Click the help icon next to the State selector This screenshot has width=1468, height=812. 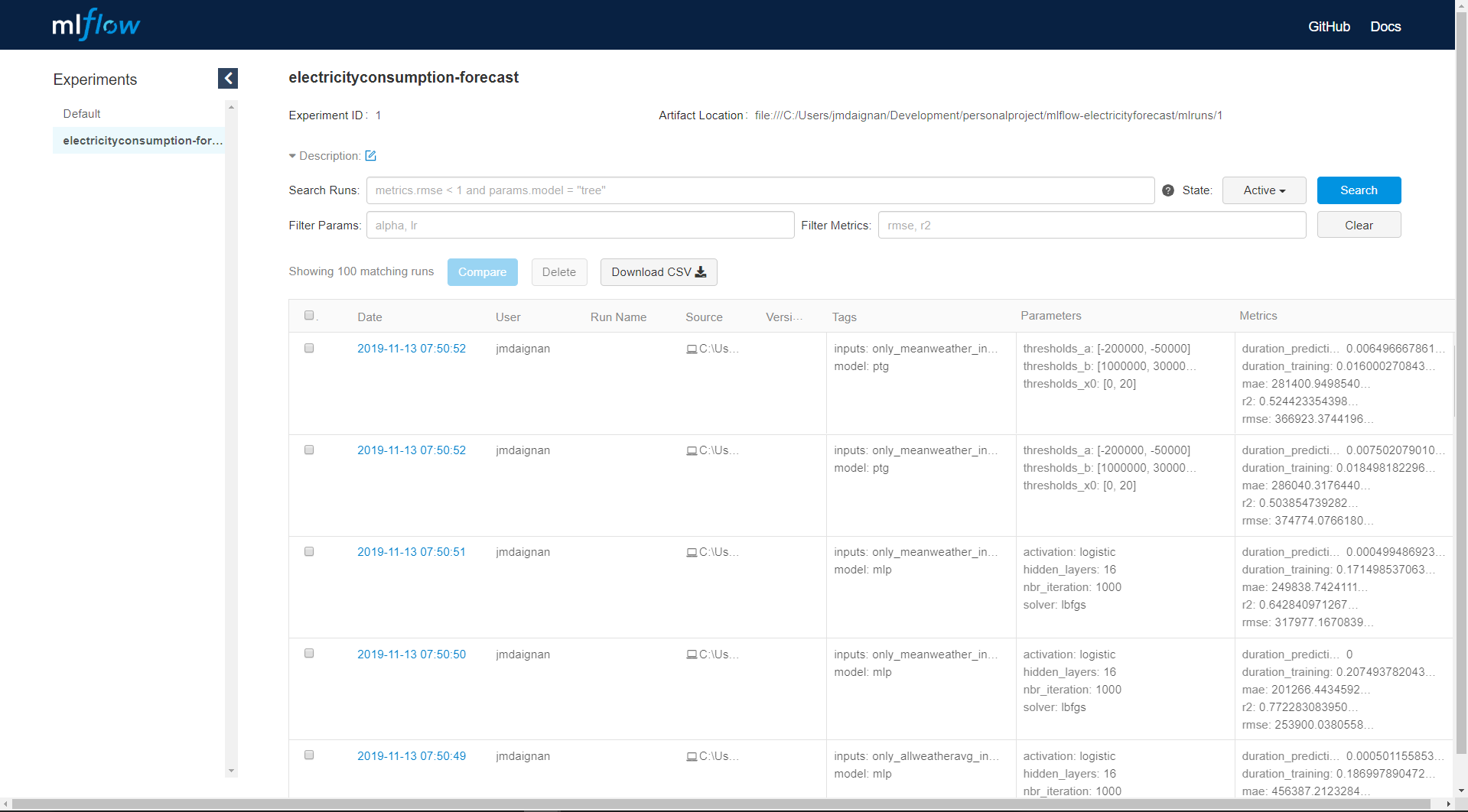pos(1167,190)
